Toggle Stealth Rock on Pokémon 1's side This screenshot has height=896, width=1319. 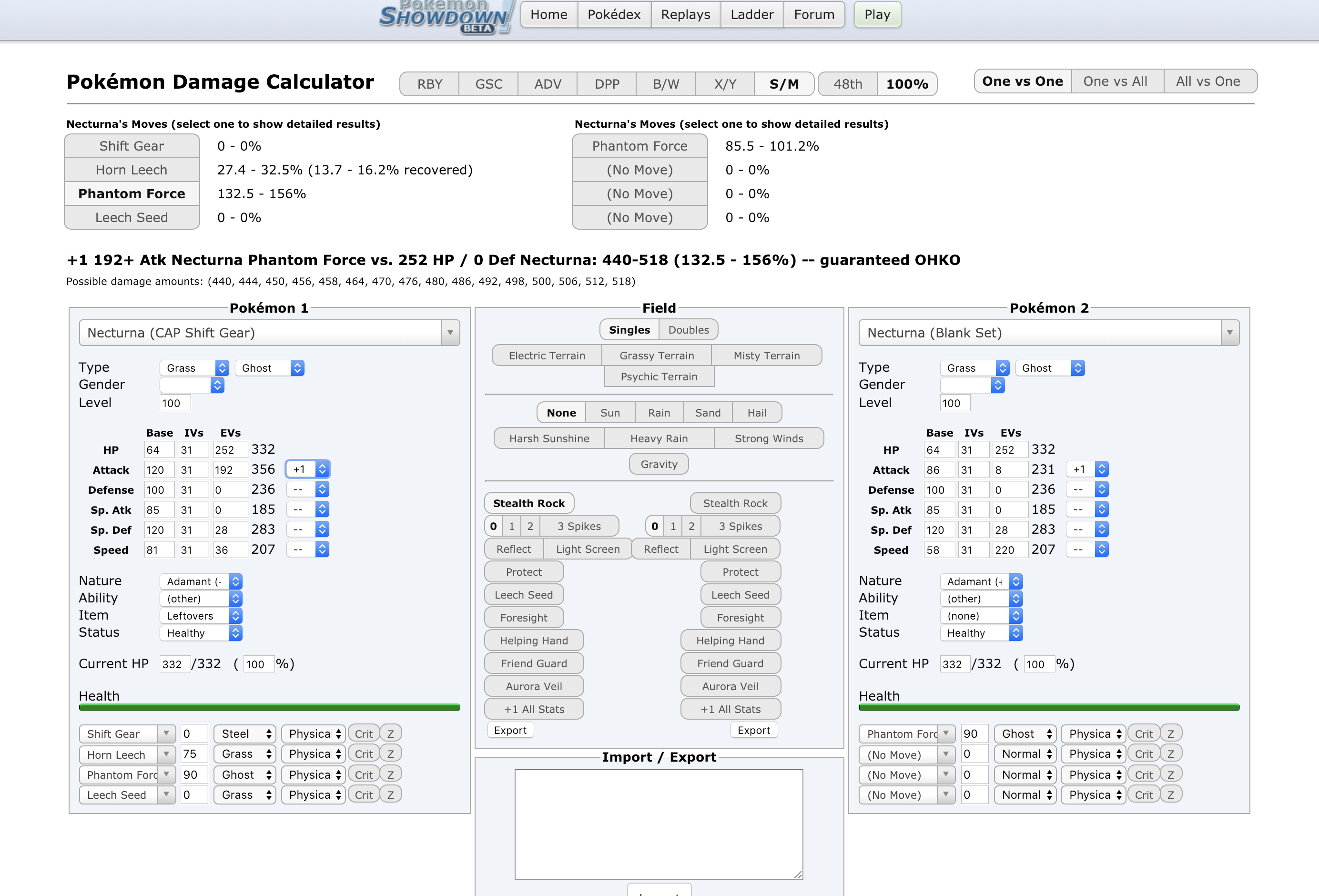pyautogui.click(x=528, y=503)
